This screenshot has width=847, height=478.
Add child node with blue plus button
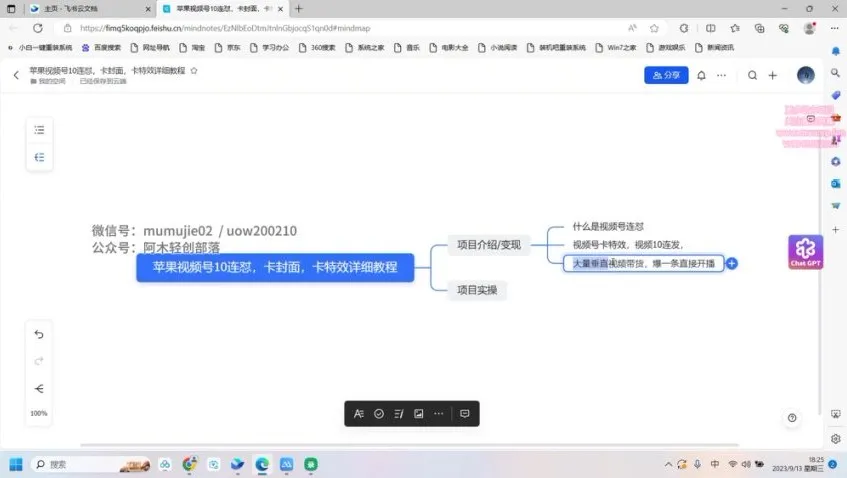732,264
